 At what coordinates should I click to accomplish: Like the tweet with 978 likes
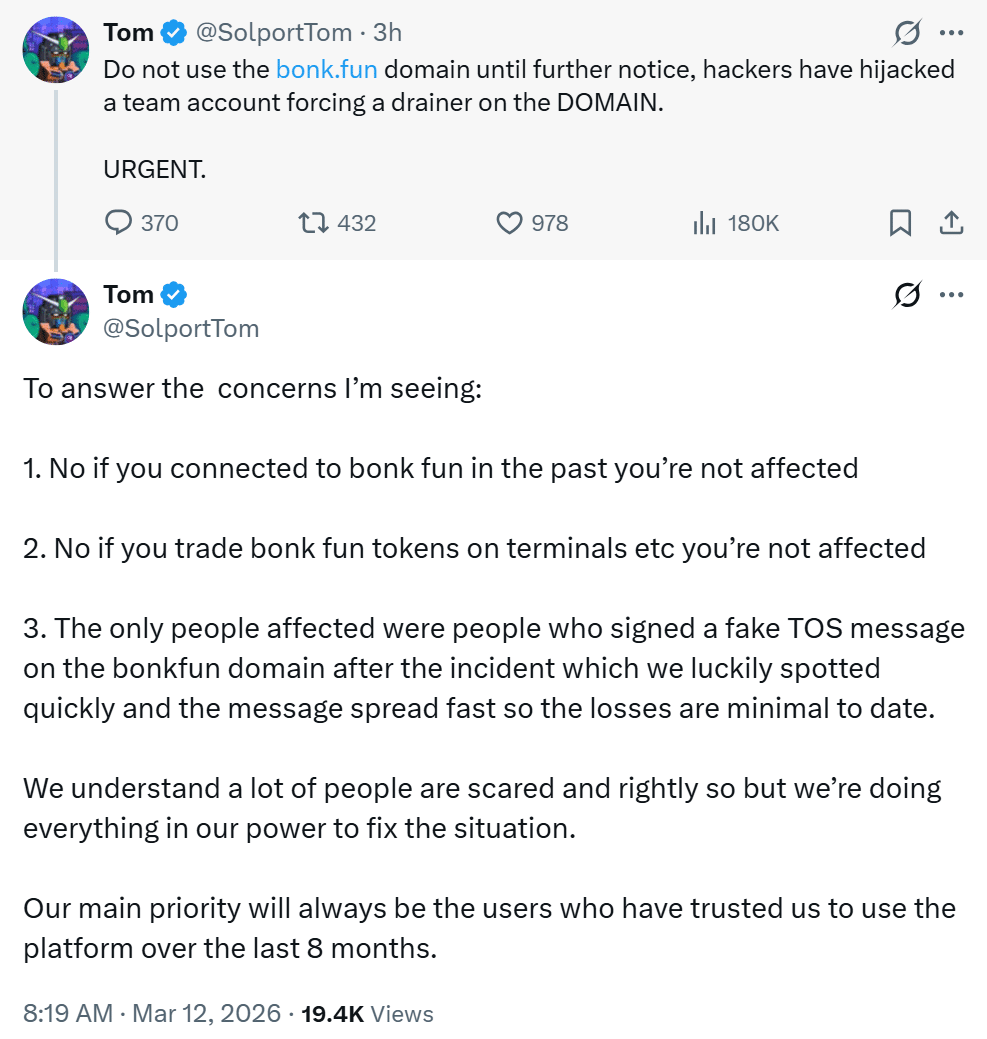click(510, 222)
